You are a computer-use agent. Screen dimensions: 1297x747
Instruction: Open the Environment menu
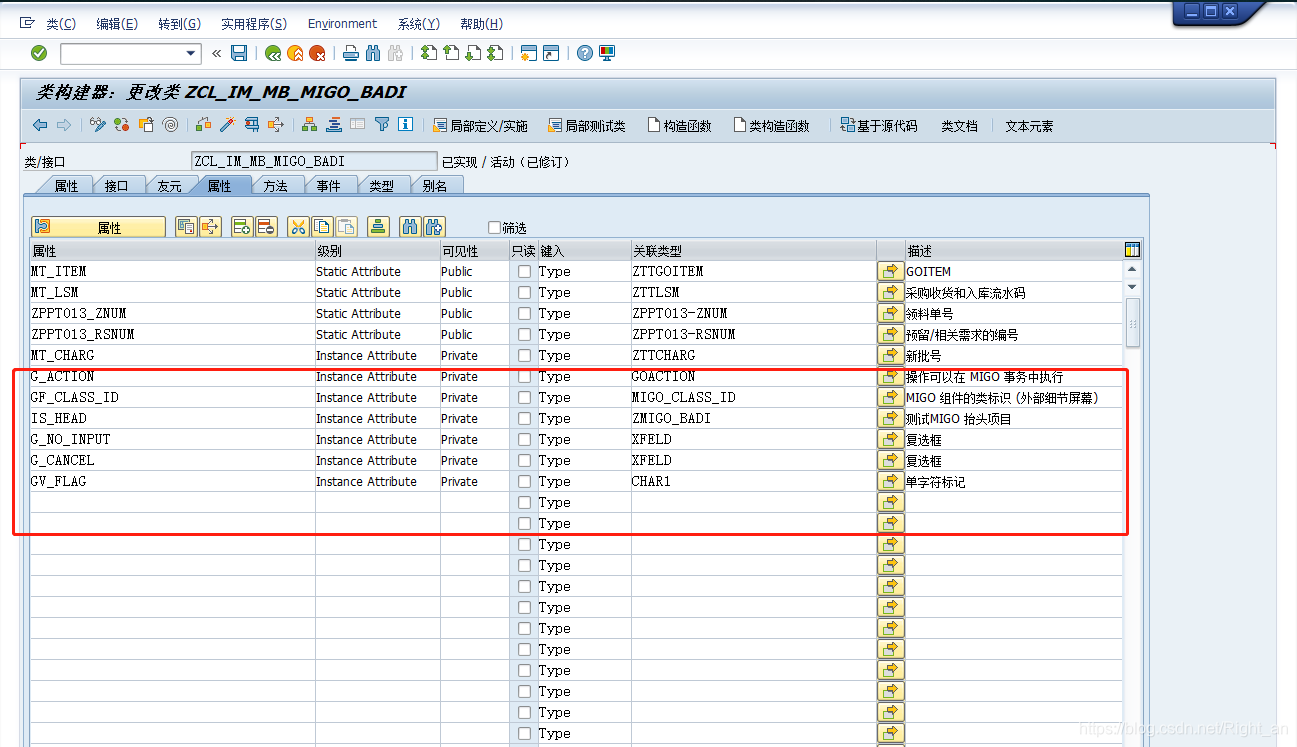(342, 24)
